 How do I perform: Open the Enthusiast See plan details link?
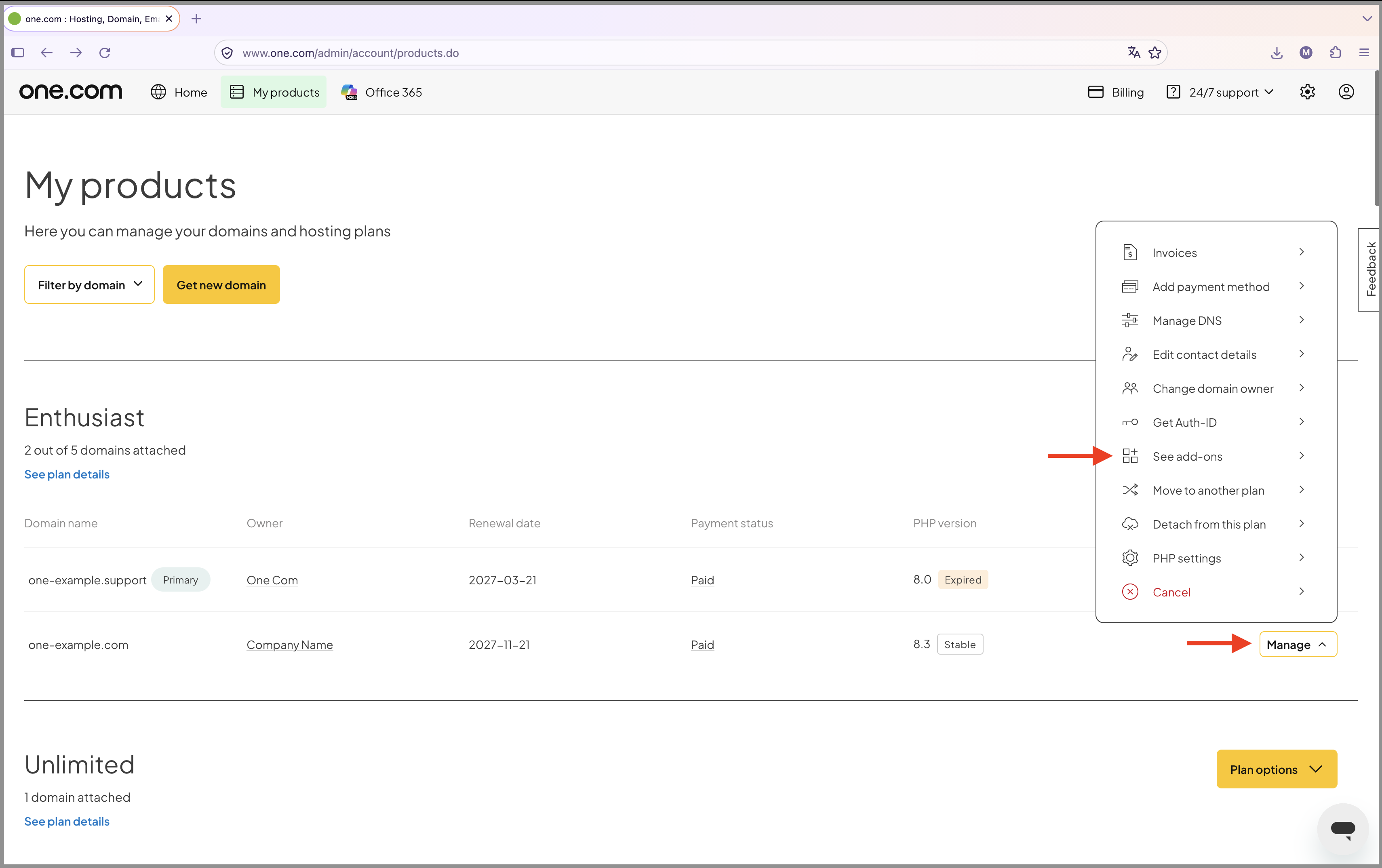[x=67, y=474]
